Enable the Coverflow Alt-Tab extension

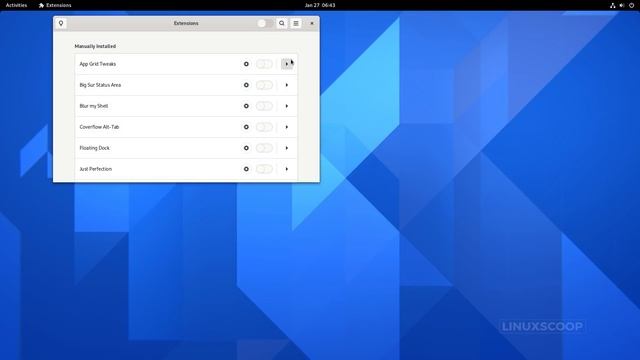pos(264,127)
